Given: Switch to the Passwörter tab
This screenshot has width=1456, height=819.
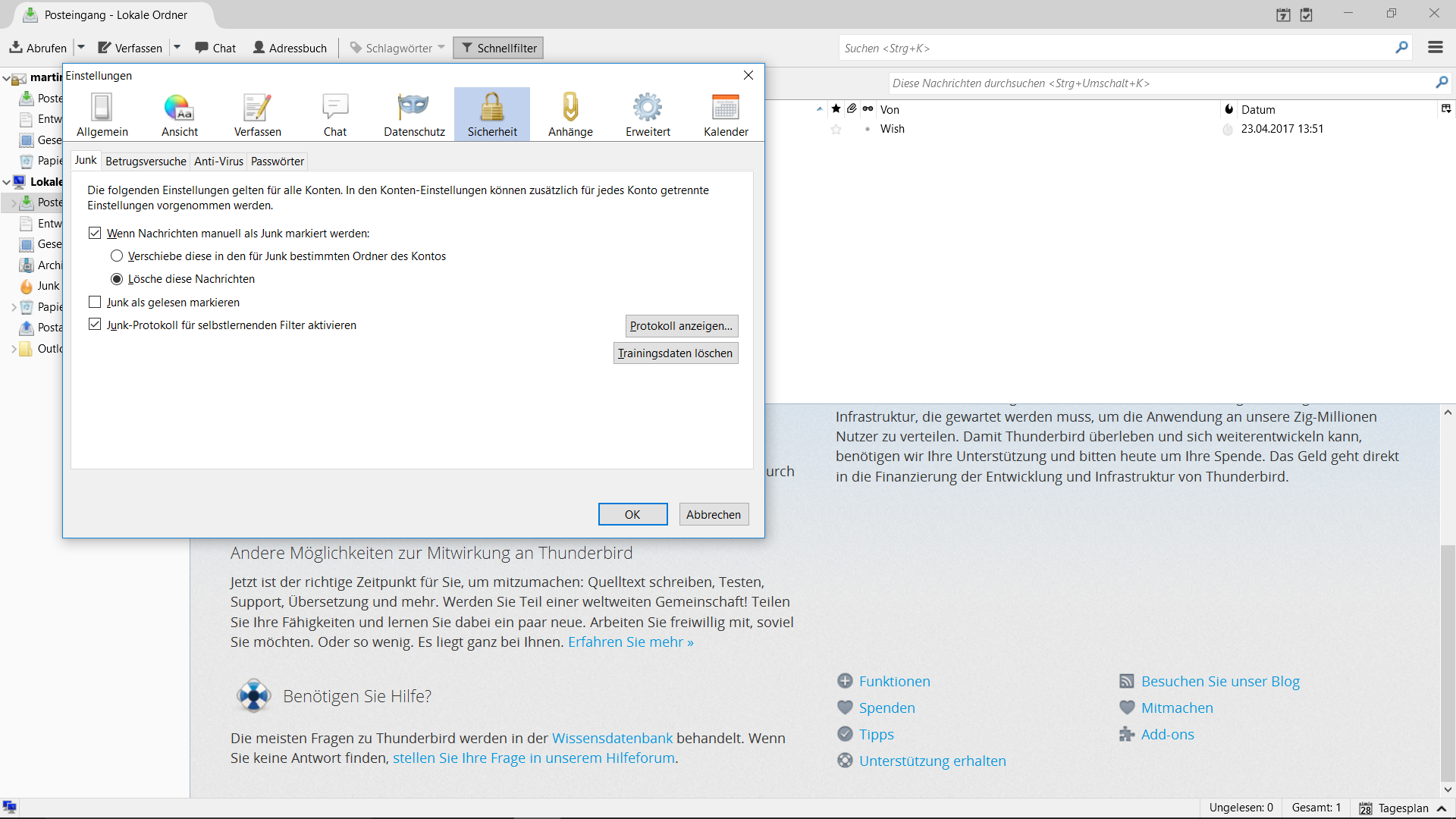Looking at the screenshot, I should [x=277, y=162].
